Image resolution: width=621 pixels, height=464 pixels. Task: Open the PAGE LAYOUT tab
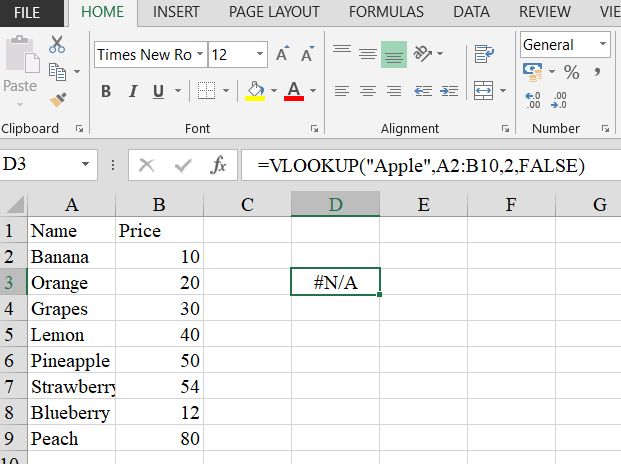click(x=274, y=12)
